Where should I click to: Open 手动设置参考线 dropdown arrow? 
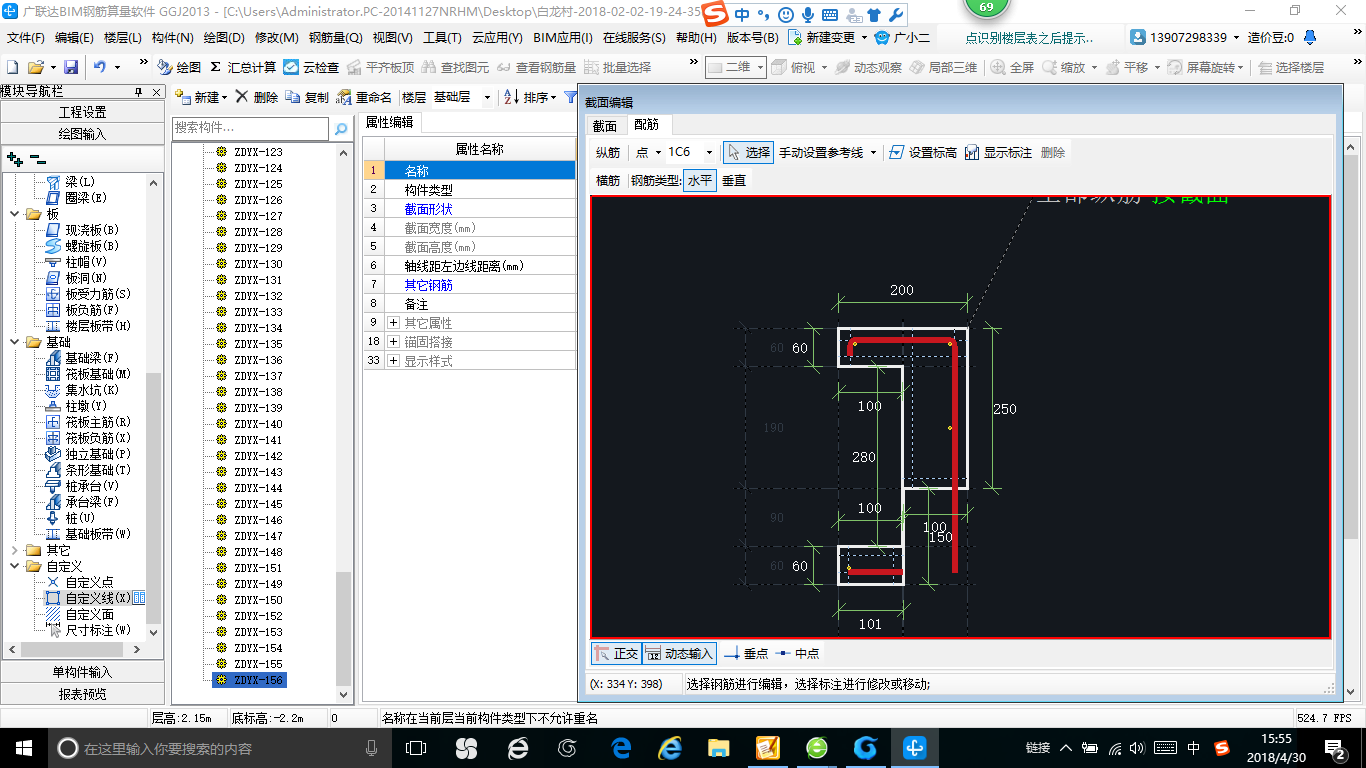tap(873, 153)
